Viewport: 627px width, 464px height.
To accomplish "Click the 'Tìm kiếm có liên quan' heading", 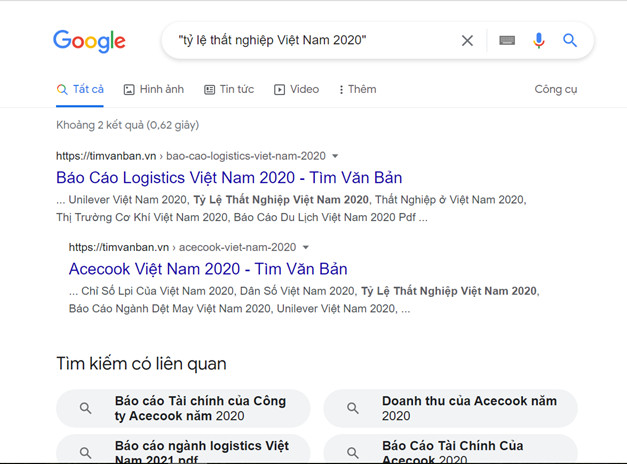I will coord(142,364).
